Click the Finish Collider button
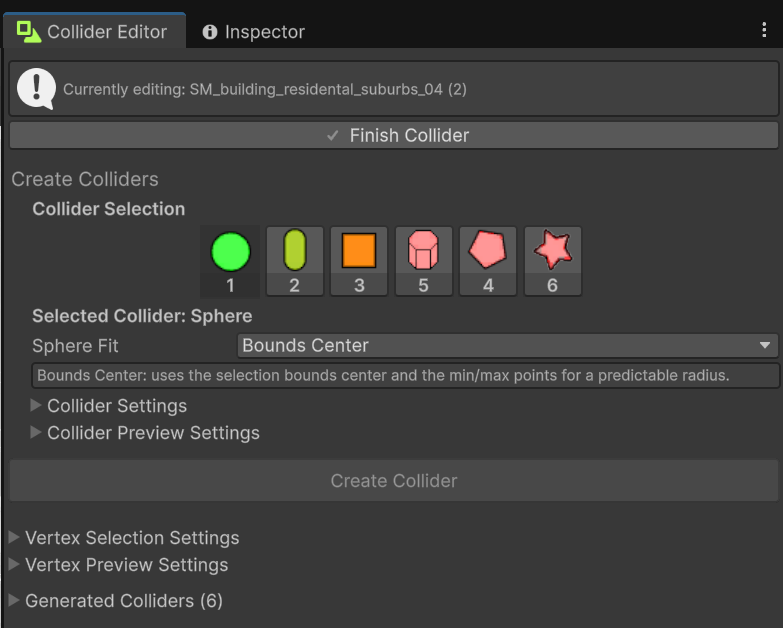The height and width of the screenshot is (628, 783). coord(394,135)
